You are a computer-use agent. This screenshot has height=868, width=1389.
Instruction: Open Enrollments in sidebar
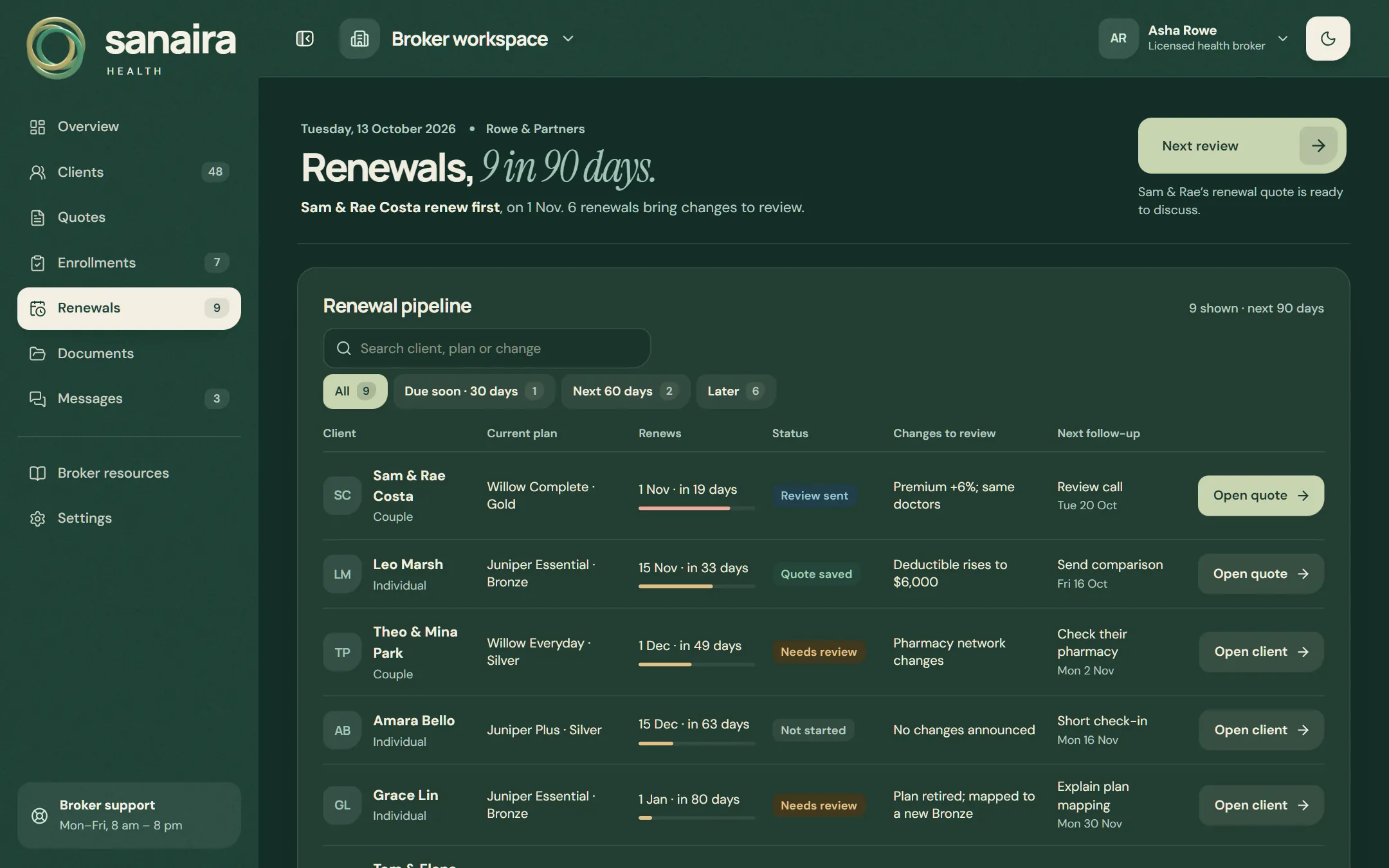point(129,262)
